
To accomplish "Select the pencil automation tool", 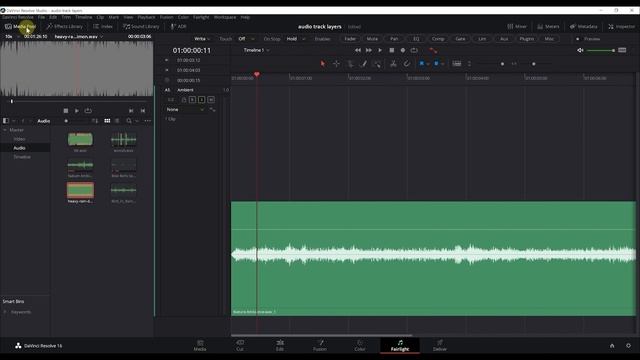I will [x=363, y=64].
